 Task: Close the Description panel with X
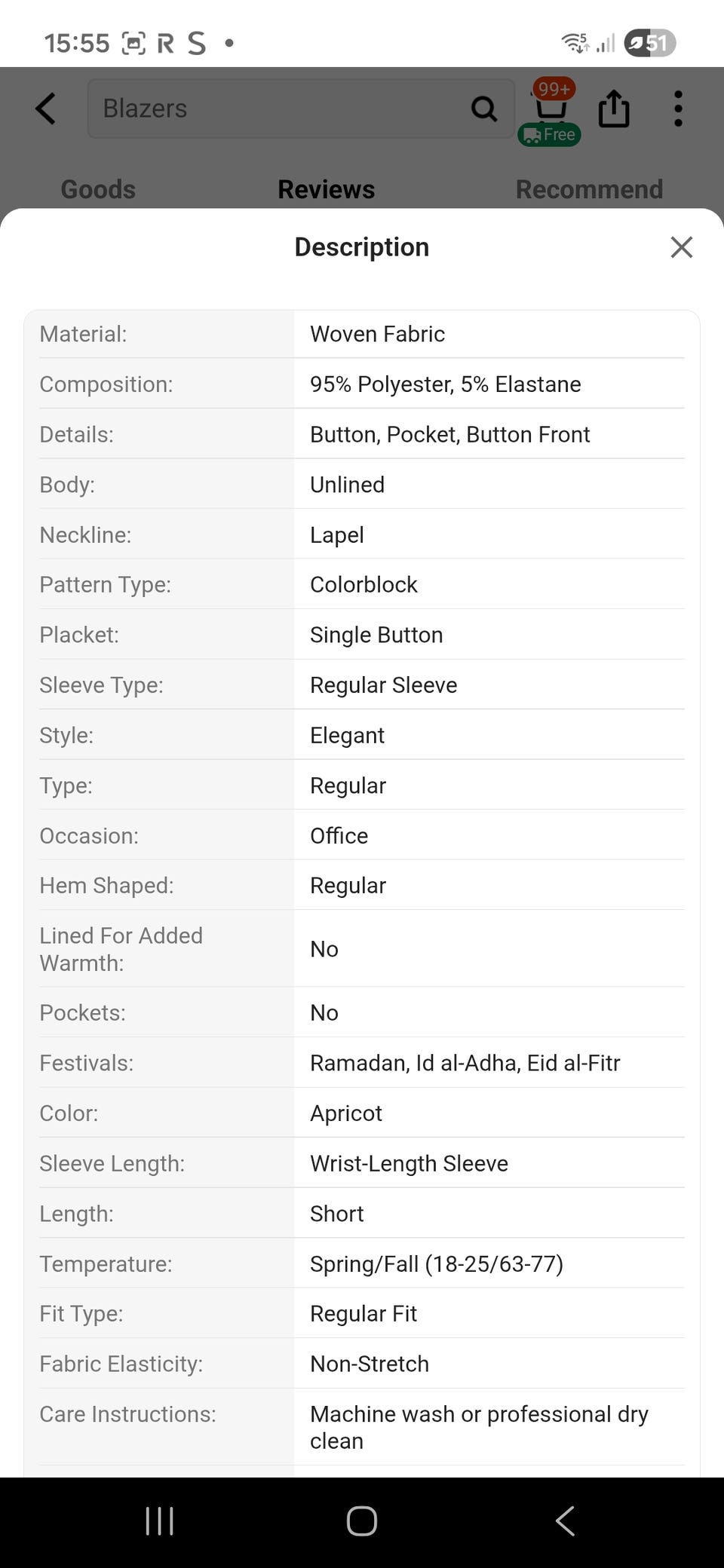click(x=681, y=247)
